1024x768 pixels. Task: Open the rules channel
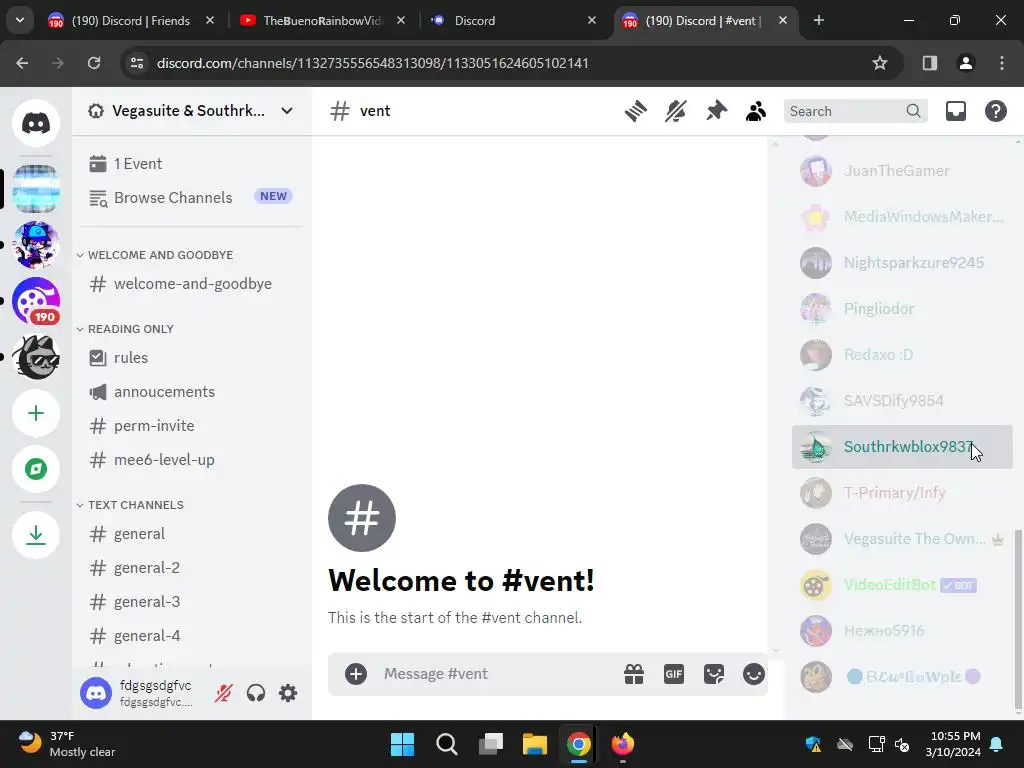click(x=191, y=358)
